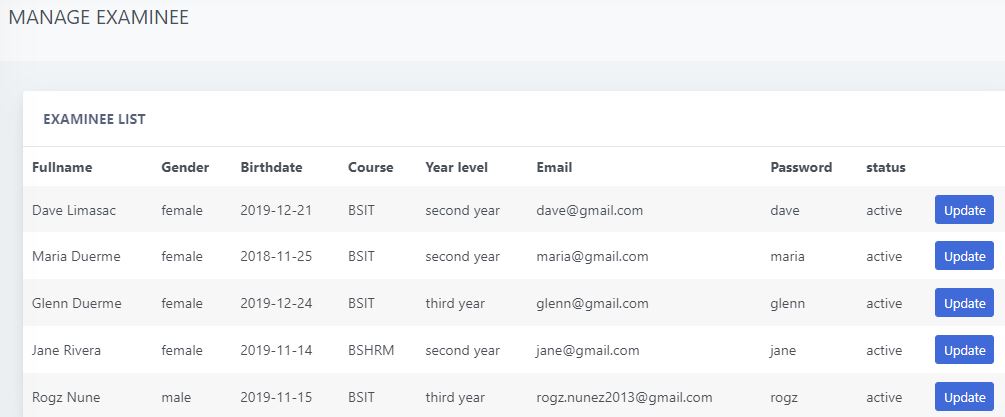Click the MANAGE EXAMINEE page heading
Viewport: 1005px width, 417px height.
click(x=98, y=17)
